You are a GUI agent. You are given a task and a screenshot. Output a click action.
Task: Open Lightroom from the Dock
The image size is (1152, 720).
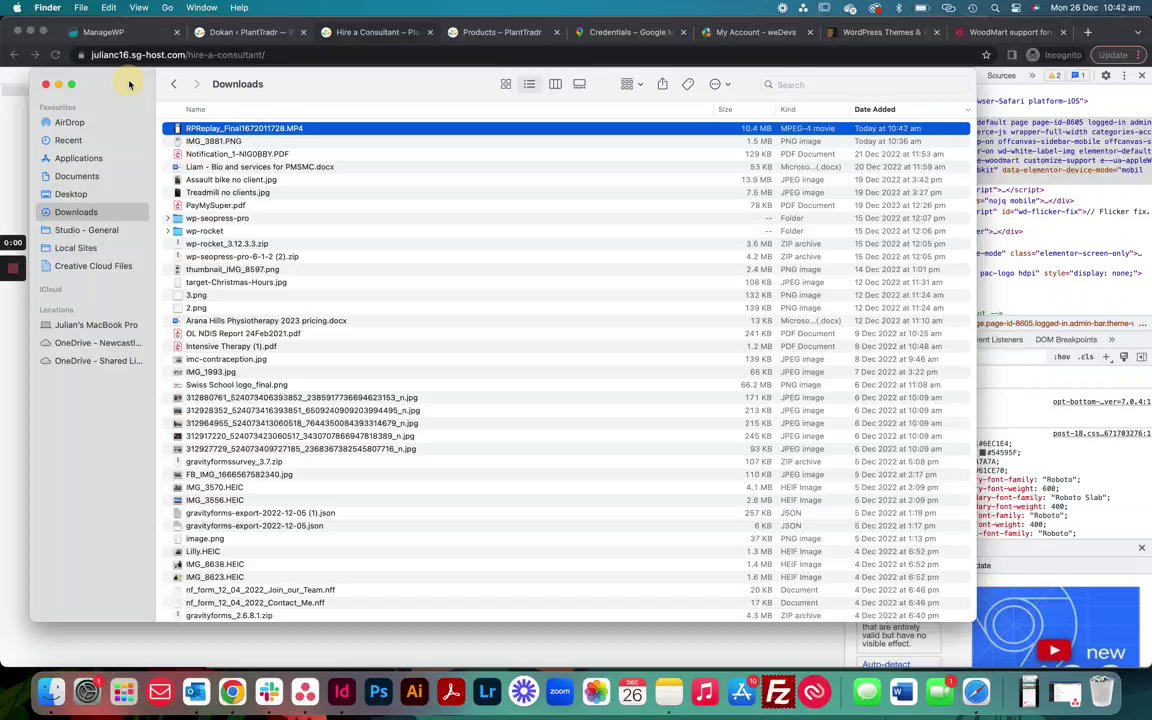pos(487,692)
